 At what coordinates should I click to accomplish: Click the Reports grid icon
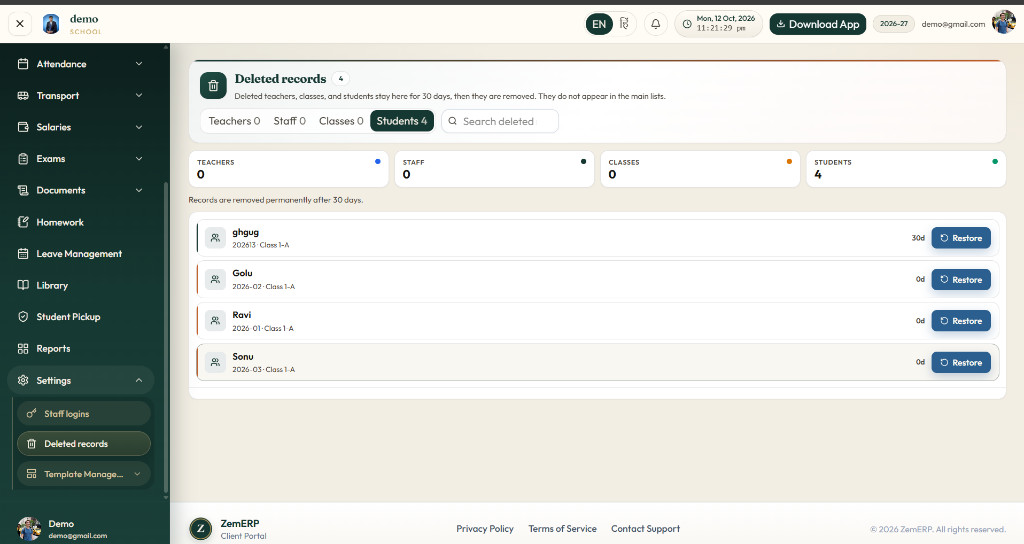pyautogui.click(x=23, y=349)
